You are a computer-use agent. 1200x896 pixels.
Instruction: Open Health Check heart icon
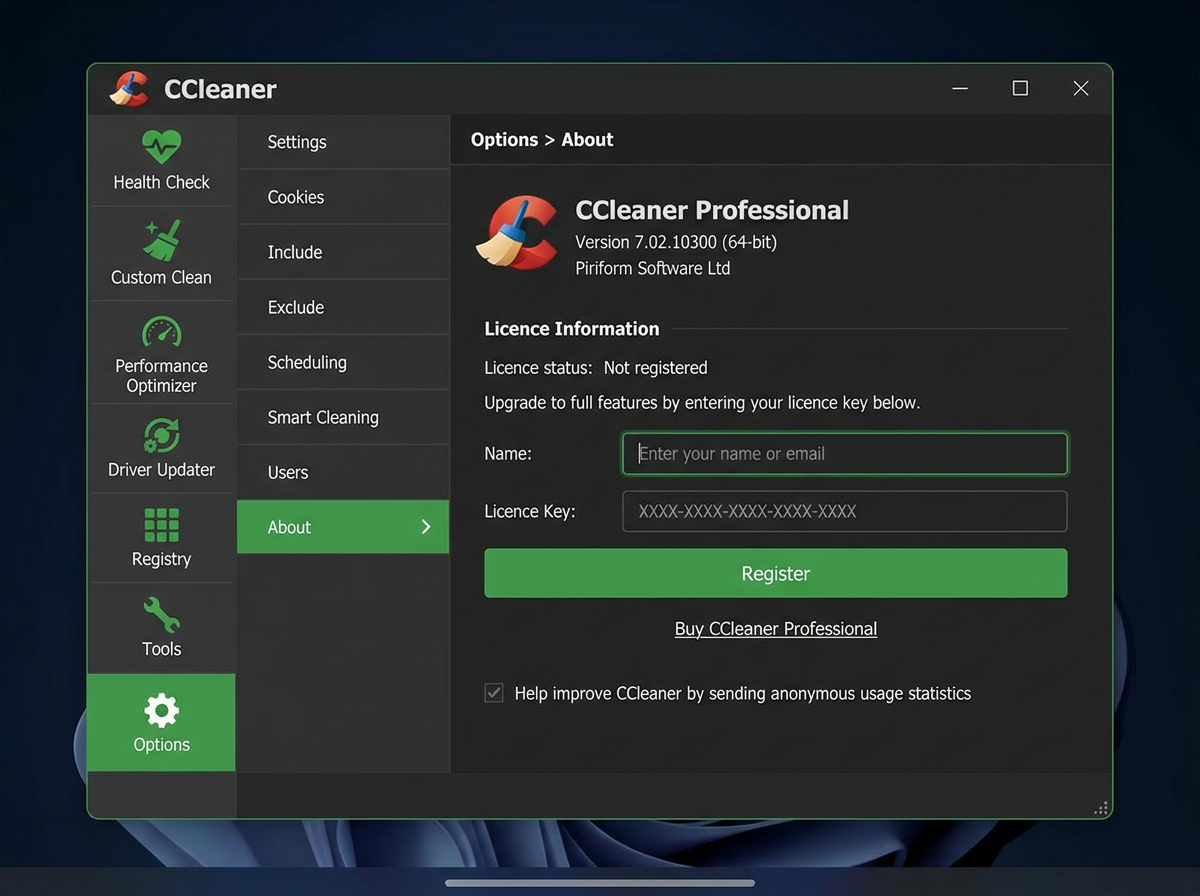point(161,147)
